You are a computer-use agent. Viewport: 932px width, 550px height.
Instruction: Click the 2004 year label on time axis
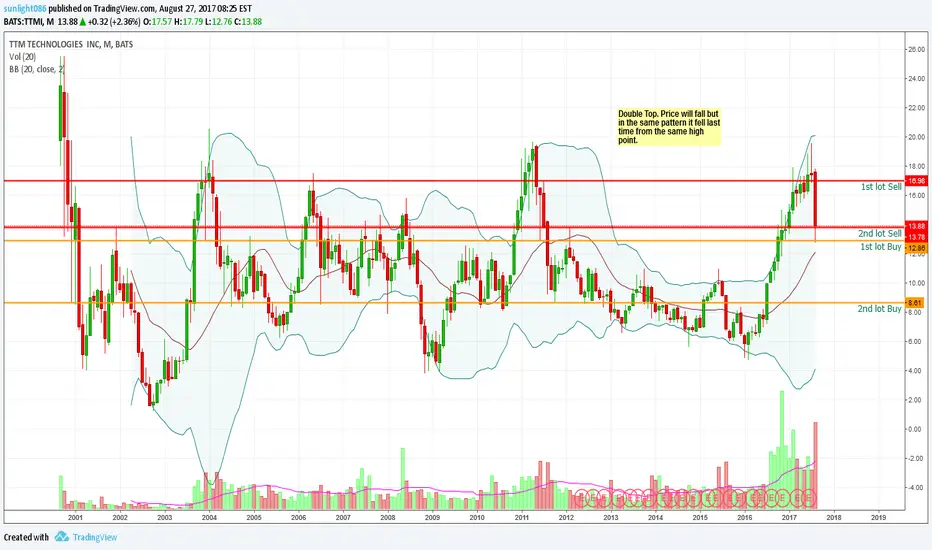[x=209, y=517]
